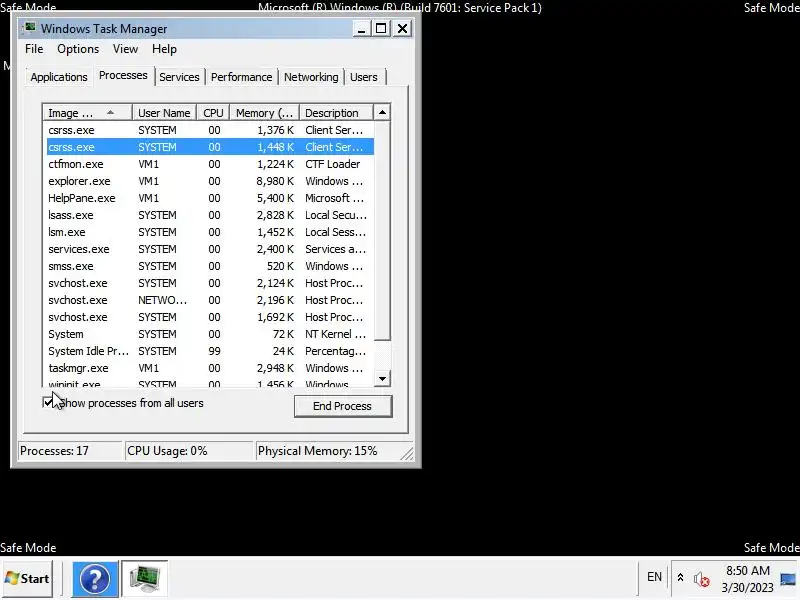This screenshot has height=600, width=800.
Task: Open the File menu
Action: [x=34, y=49]
